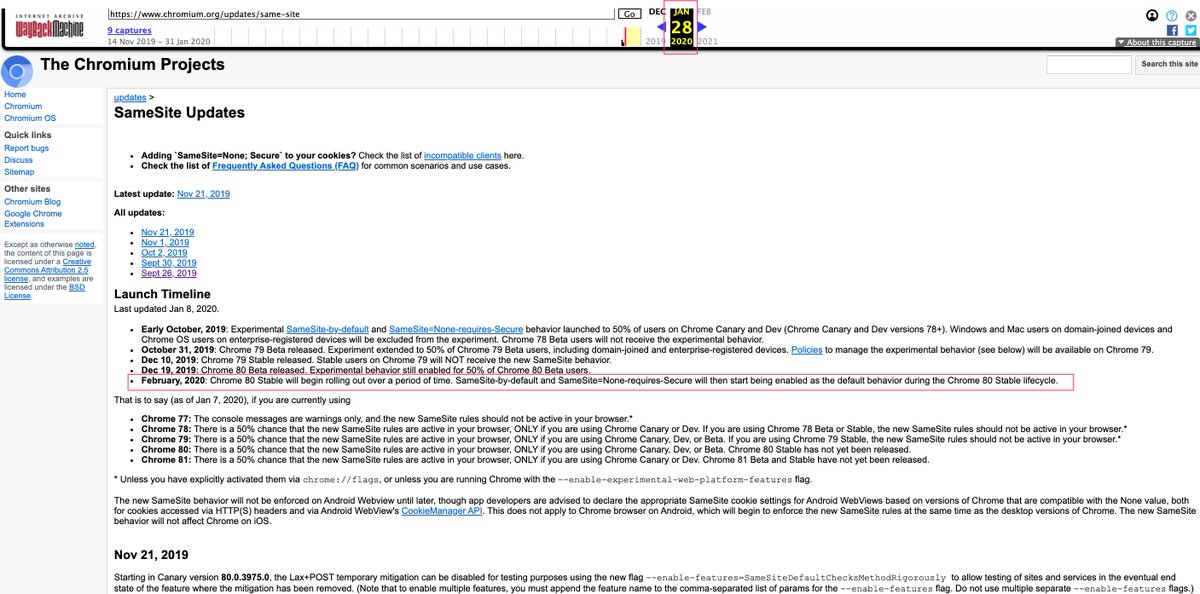Click the 'Quick links' sidebar heading
The height and width of the screenshot is (594, 1200).
coord(28,135)
